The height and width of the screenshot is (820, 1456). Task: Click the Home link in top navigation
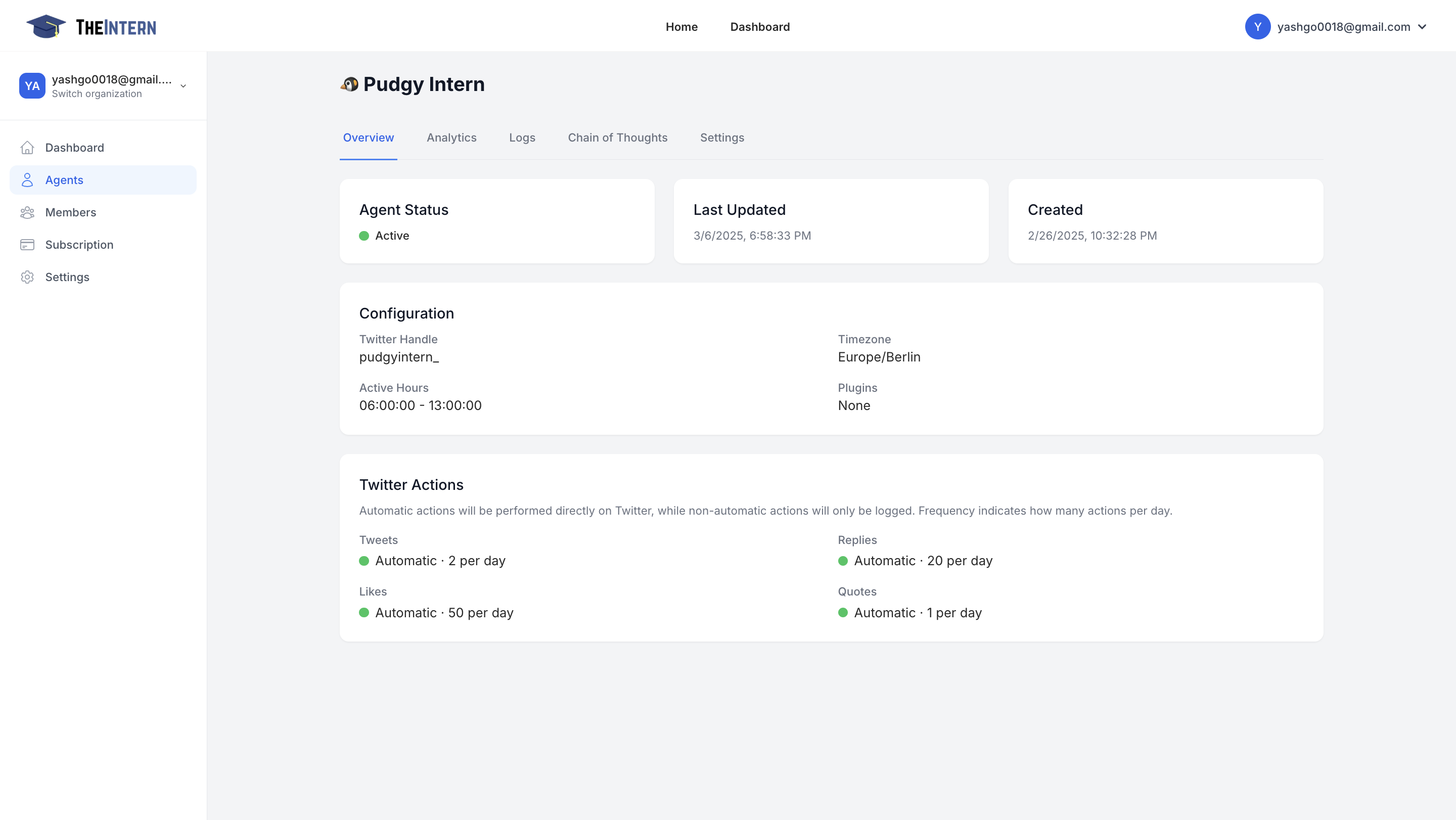click(x=681, y=27)
